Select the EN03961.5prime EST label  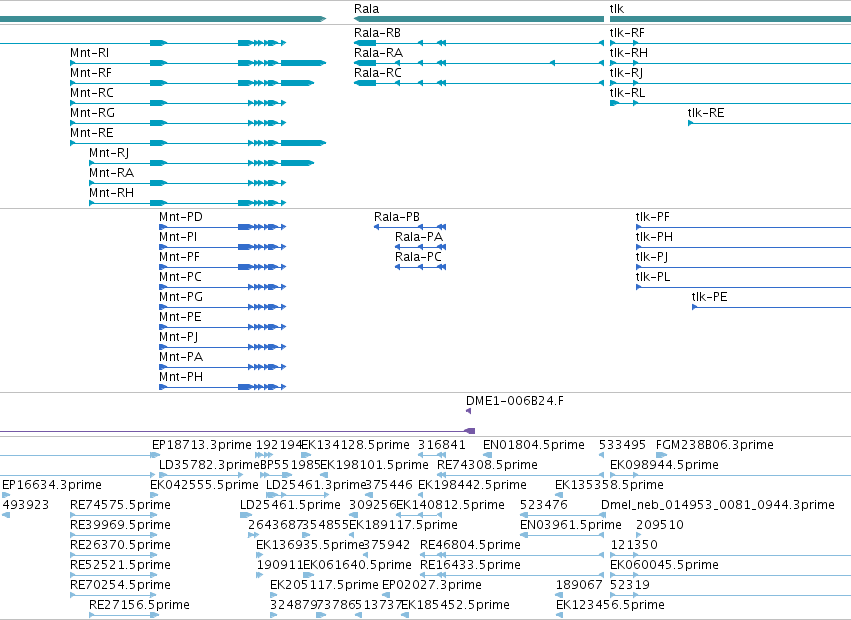coord(571,525)
